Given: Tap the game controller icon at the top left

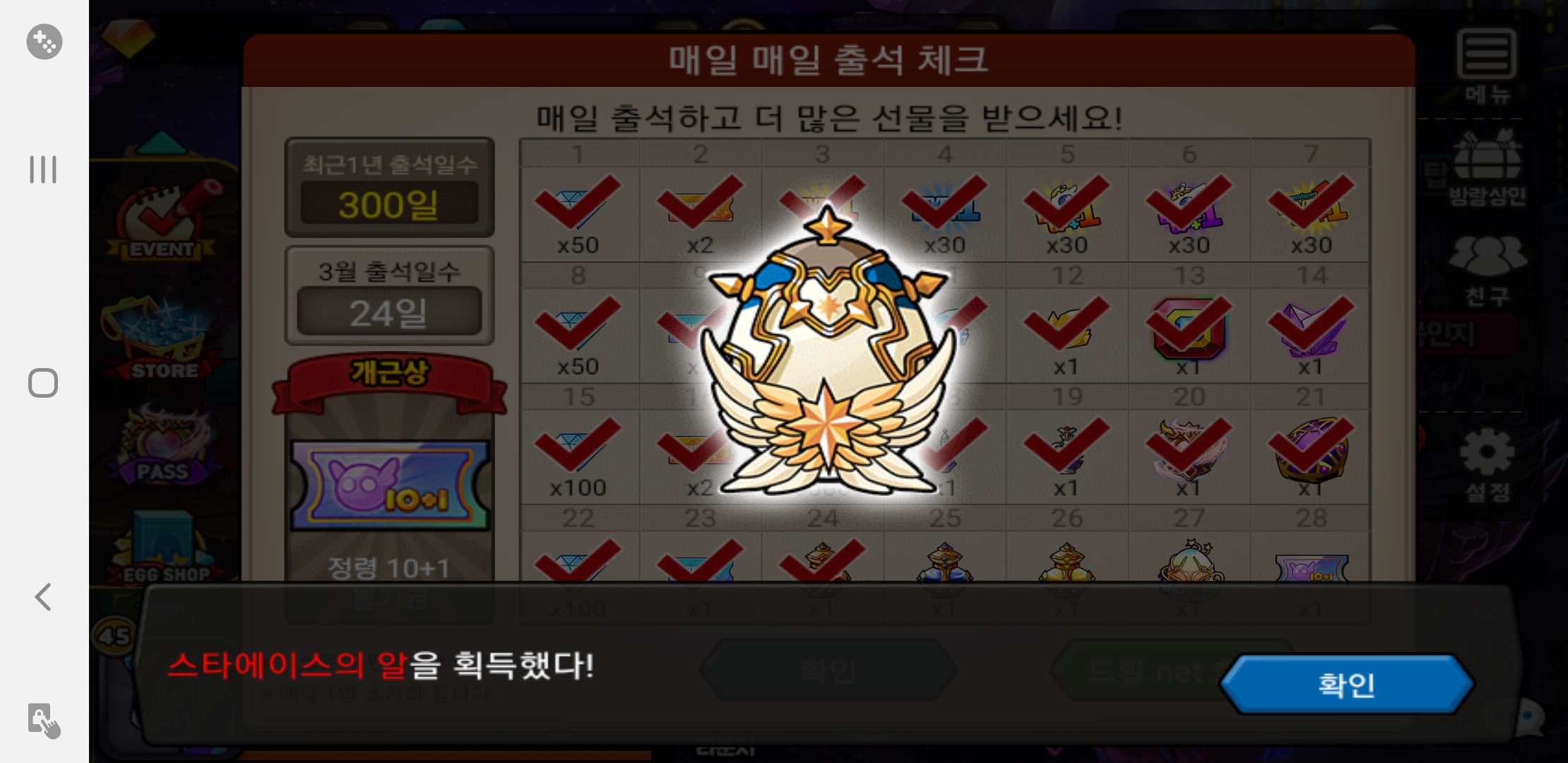Looking at the screenshot, I should pos(44,42).
